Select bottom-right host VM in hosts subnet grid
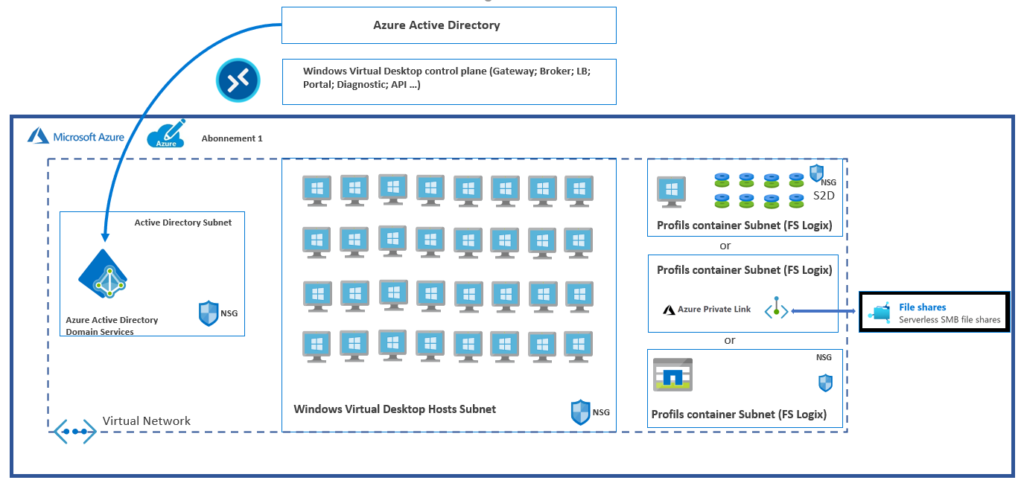Image resolution: width=1024 pixels, height=483 pixels. coord(579,347)
